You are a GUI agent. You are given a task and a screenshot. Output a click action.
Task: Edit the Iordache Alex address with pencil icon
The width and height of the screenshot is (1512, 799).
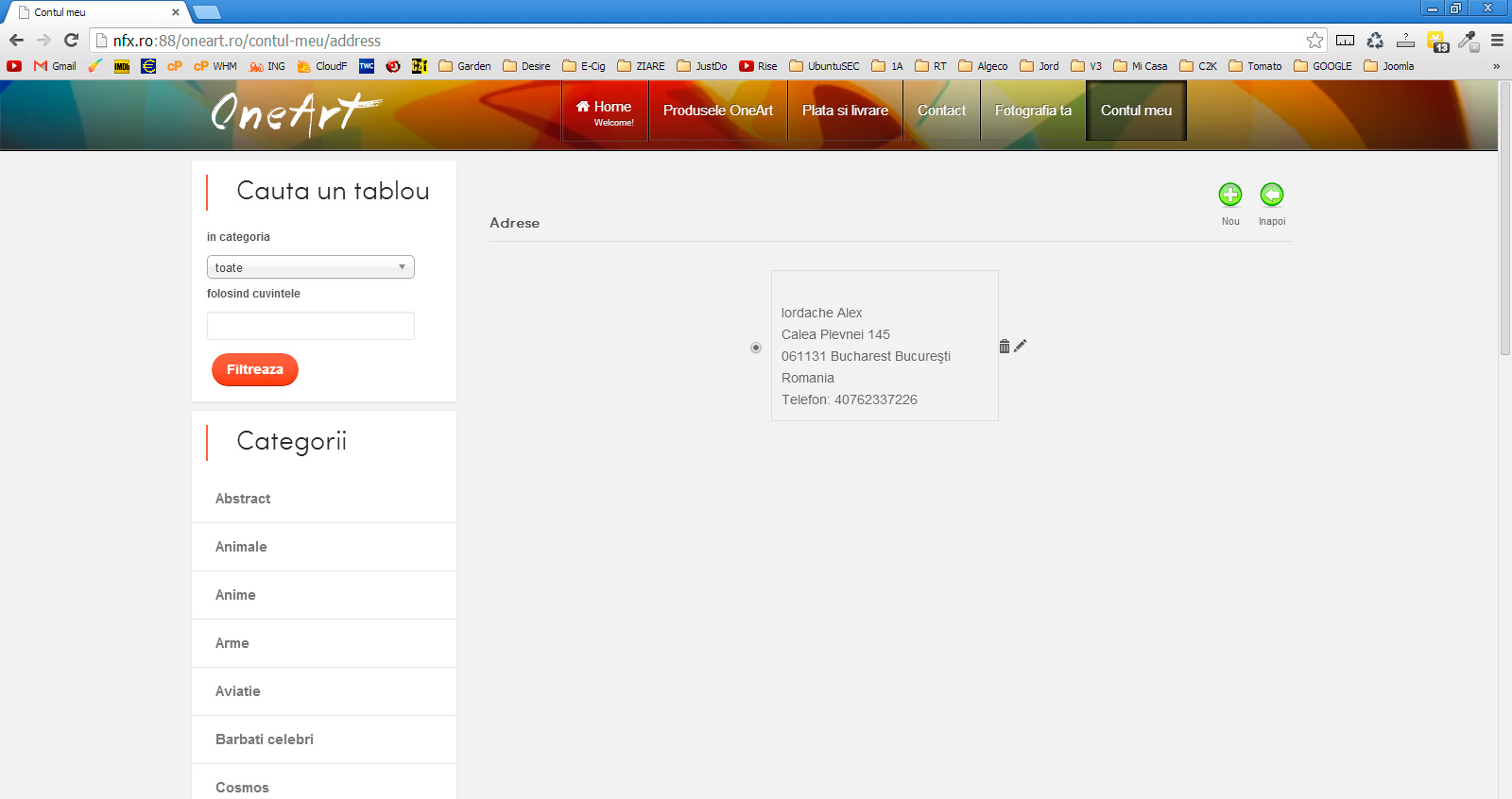pyautogui.click(x=1020, y=346)
